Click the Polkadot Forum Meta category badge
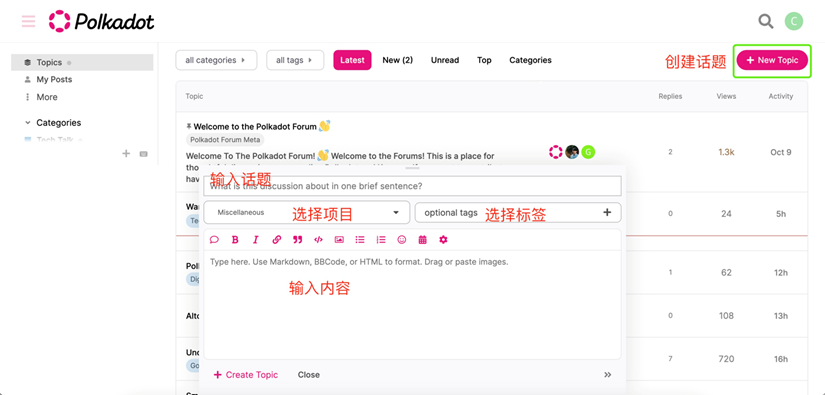Viewport: 825px width, 395px height. coord(225,140)
